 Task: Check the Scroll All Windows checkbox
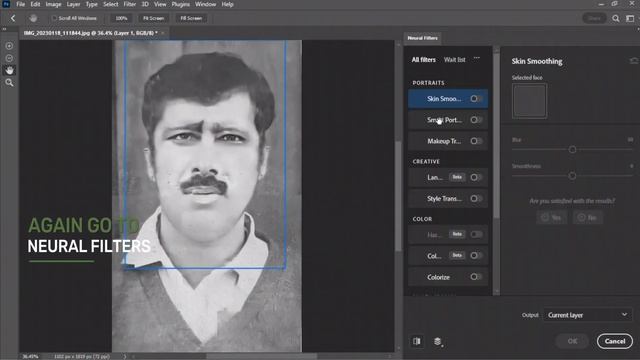[54, 18]
